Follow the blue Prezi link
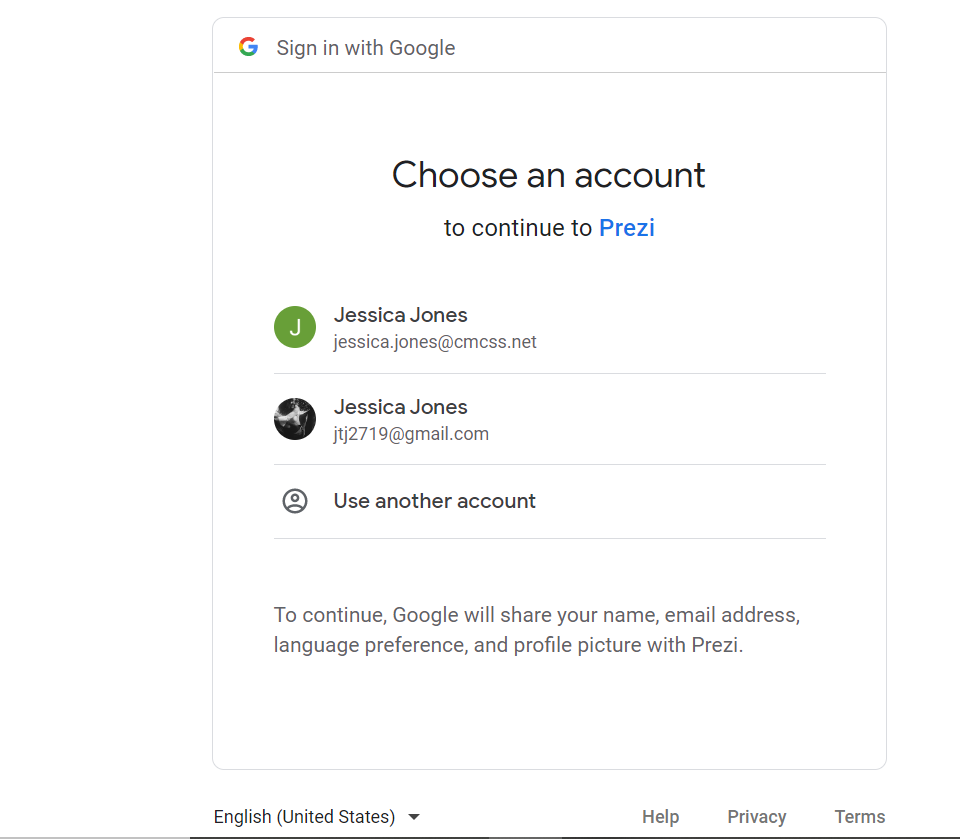Viewport: 960px width, 839px height. (626, 228)
